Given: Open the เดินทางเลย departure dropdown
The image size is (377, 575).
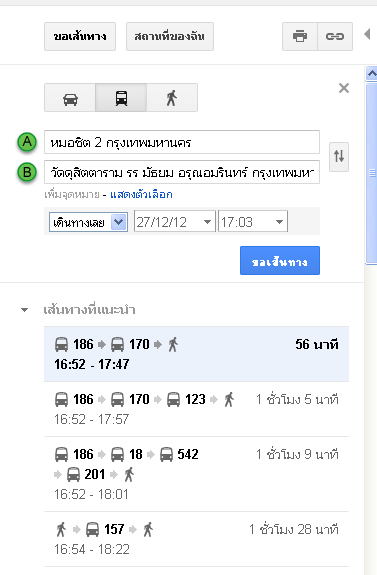Looking at the screenshot, I should [x=88, y=222].
